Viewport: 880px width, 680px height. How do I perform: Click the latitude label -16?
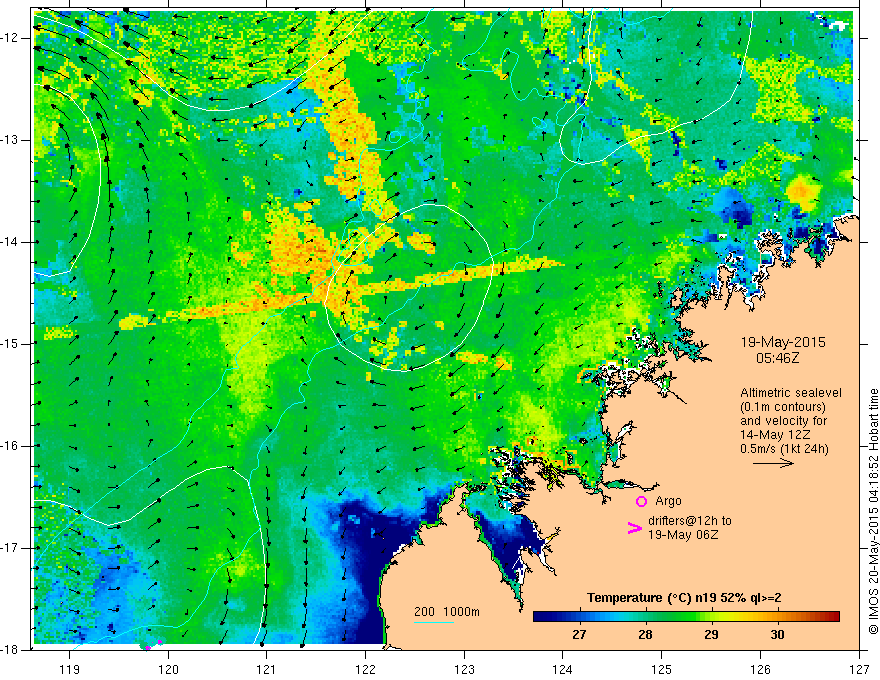point(10,445)
